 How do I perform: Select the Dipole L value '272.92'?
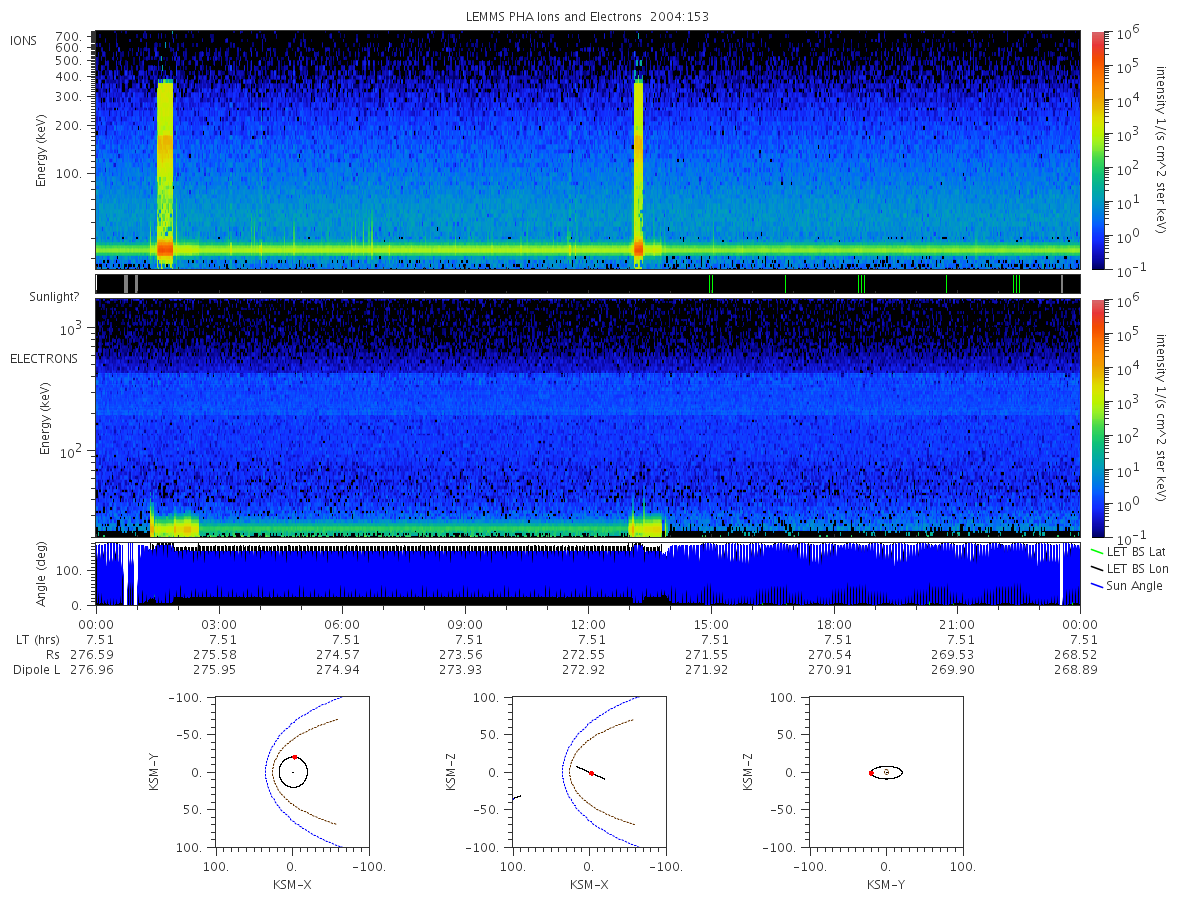(583, 670)
